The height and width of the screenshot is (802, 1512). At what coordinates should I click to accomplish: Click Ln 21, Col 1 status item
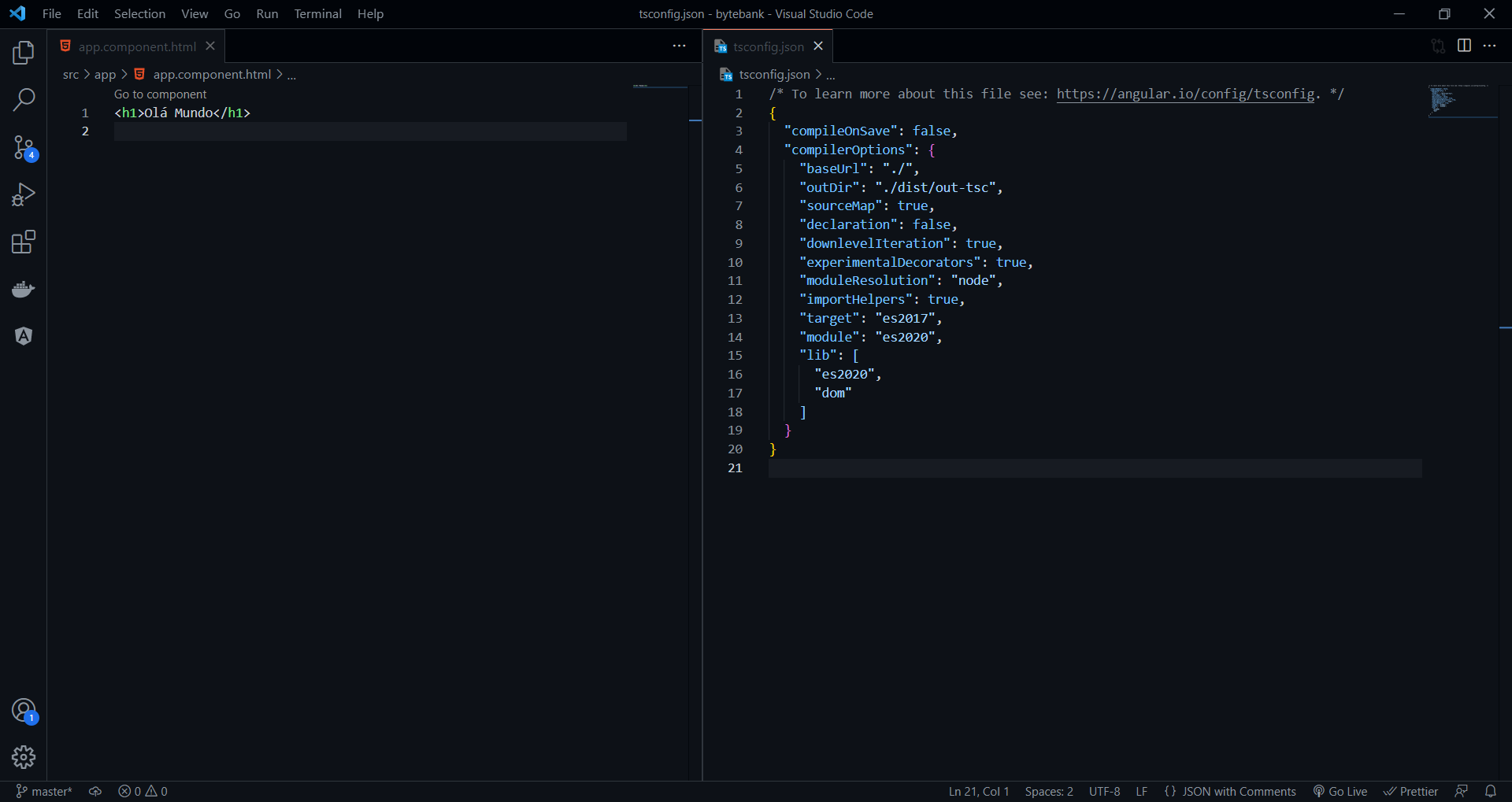pos(979,791)
